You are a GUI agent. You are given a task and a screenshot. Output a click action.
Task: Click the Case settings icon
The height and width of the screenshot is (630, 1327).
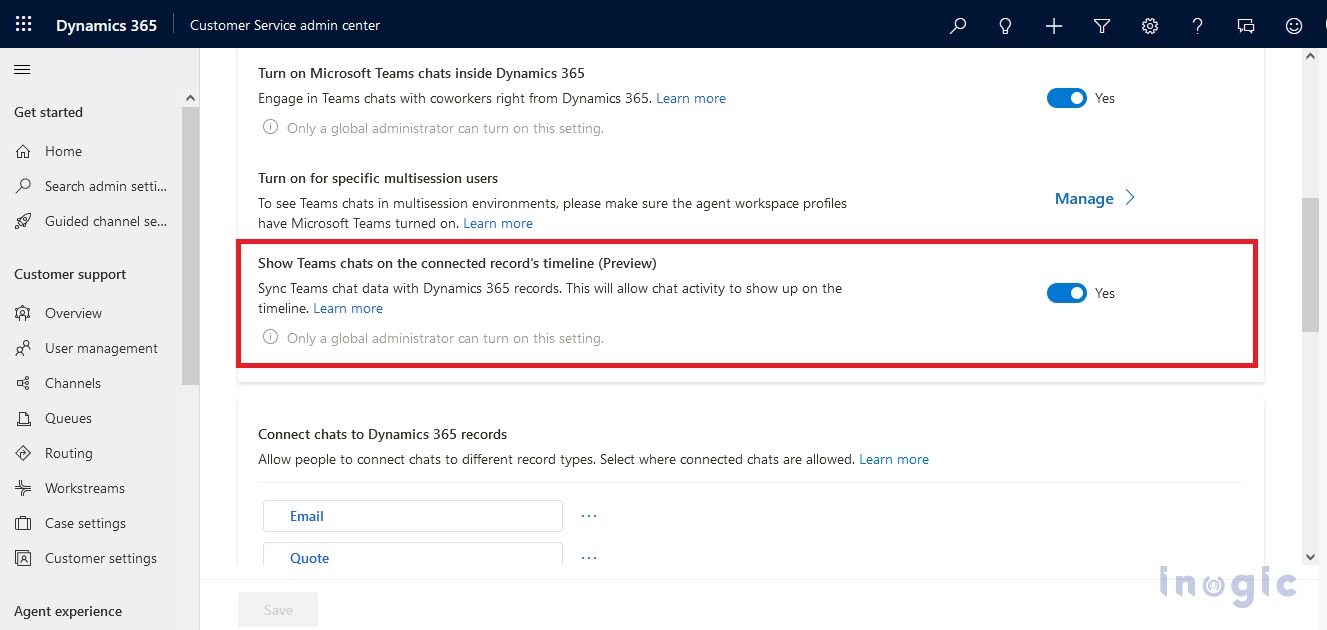click(x=24, y=523)
